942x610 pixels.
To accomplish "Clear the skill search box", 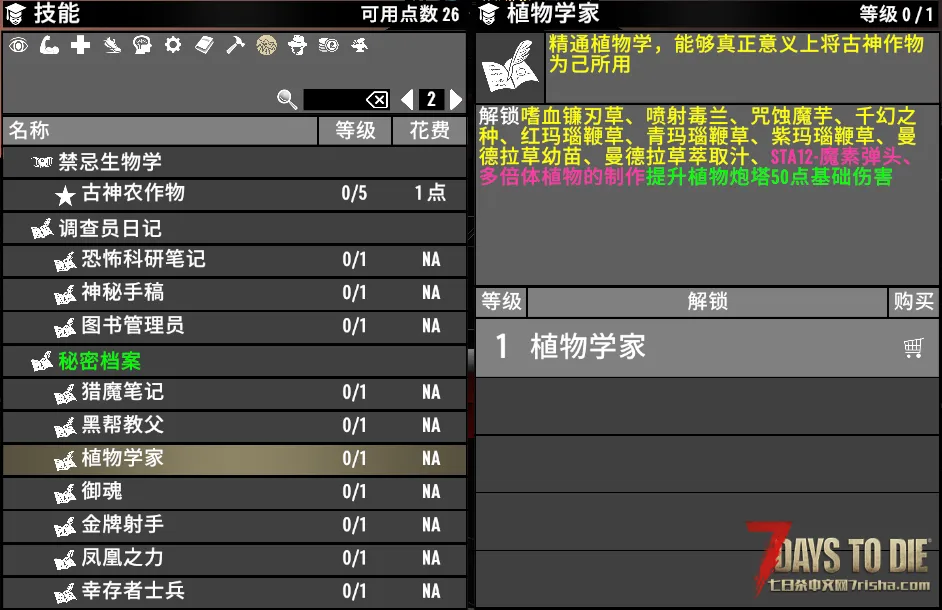I will point(376,99).
